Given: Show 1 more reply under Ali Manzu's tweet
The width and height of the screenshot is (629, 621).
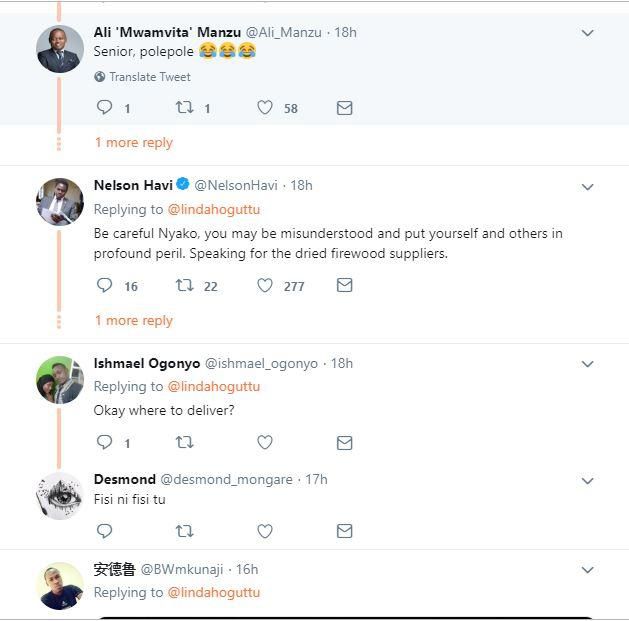Looking at the screenshot, I should 134,143.
